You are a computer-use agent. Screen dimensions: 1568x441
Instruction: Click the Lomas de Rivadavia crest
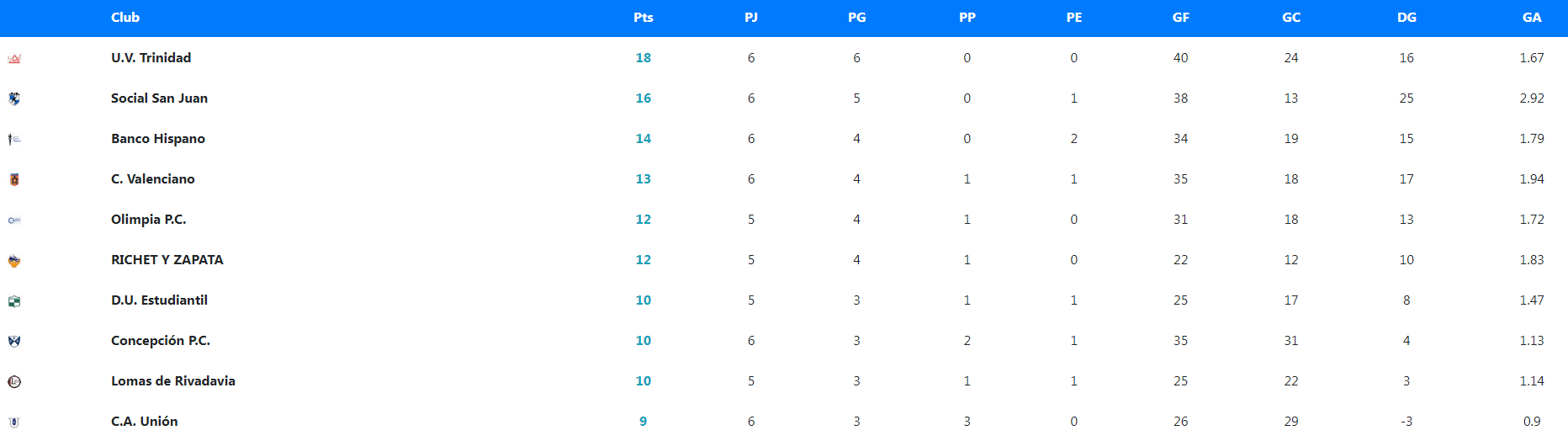14,381
